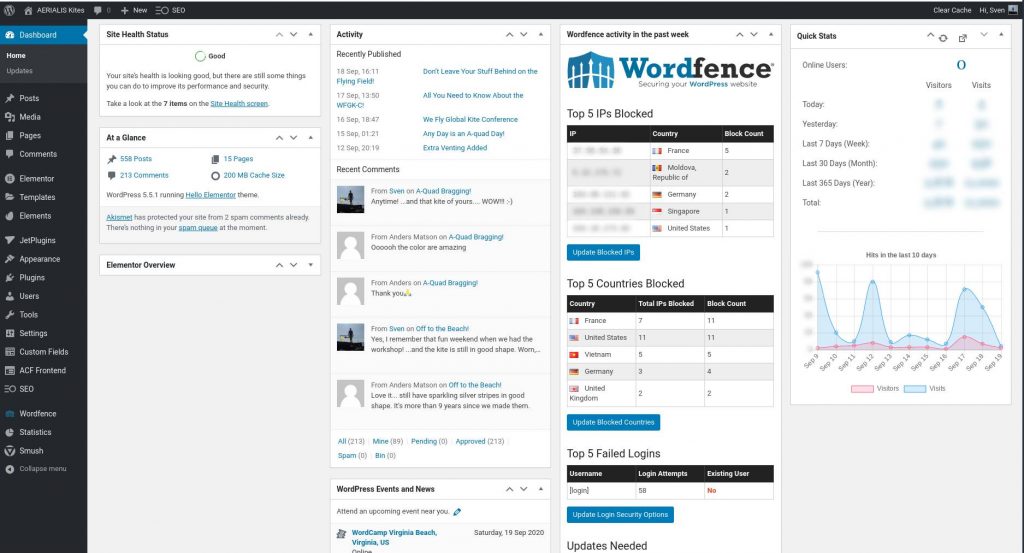This screenshot has height=553, width=1024.
Task: Toggle the At a Glance panel
Action: [311, 138]
